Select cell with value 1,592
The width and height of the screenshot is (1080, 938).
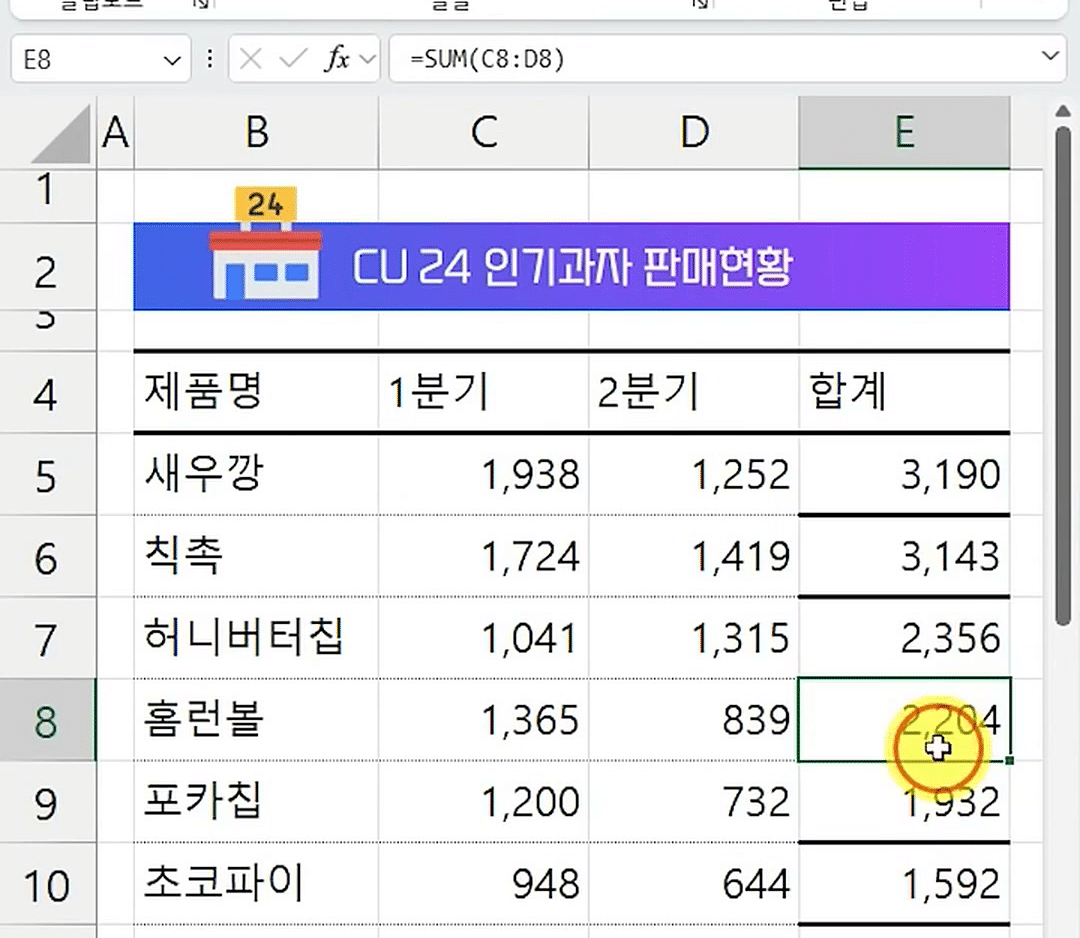tap(904, 884)
